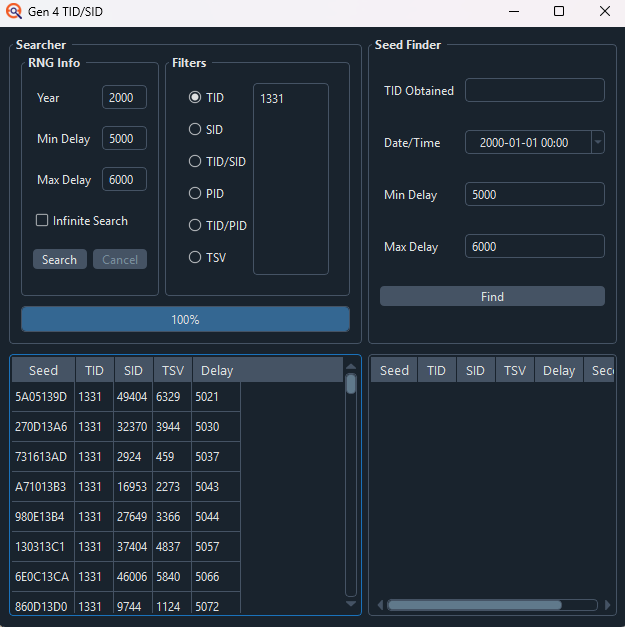The height and width of the screenshot is (627, 625).
Task: Click the scroll down arrow of results list
Action: [351, 604]
